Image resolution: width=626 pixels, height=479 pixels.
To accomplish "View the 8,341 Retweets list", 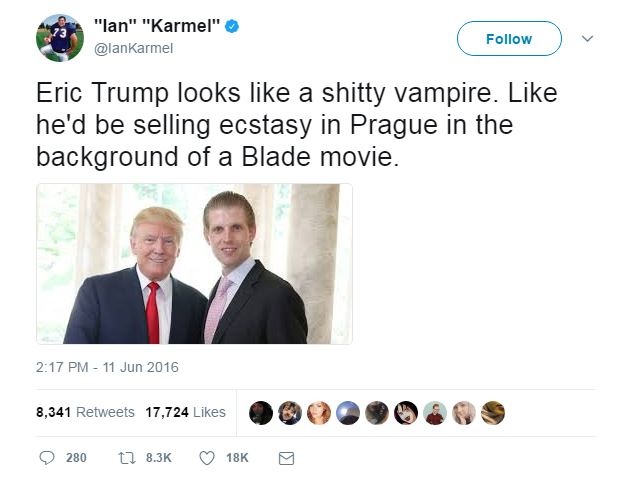I will tap(85, 412).
